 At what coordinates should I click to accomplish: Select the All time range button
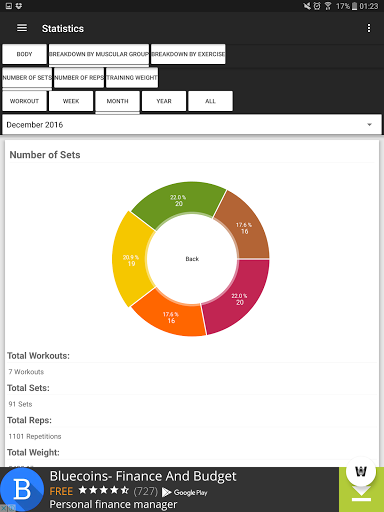210,101
